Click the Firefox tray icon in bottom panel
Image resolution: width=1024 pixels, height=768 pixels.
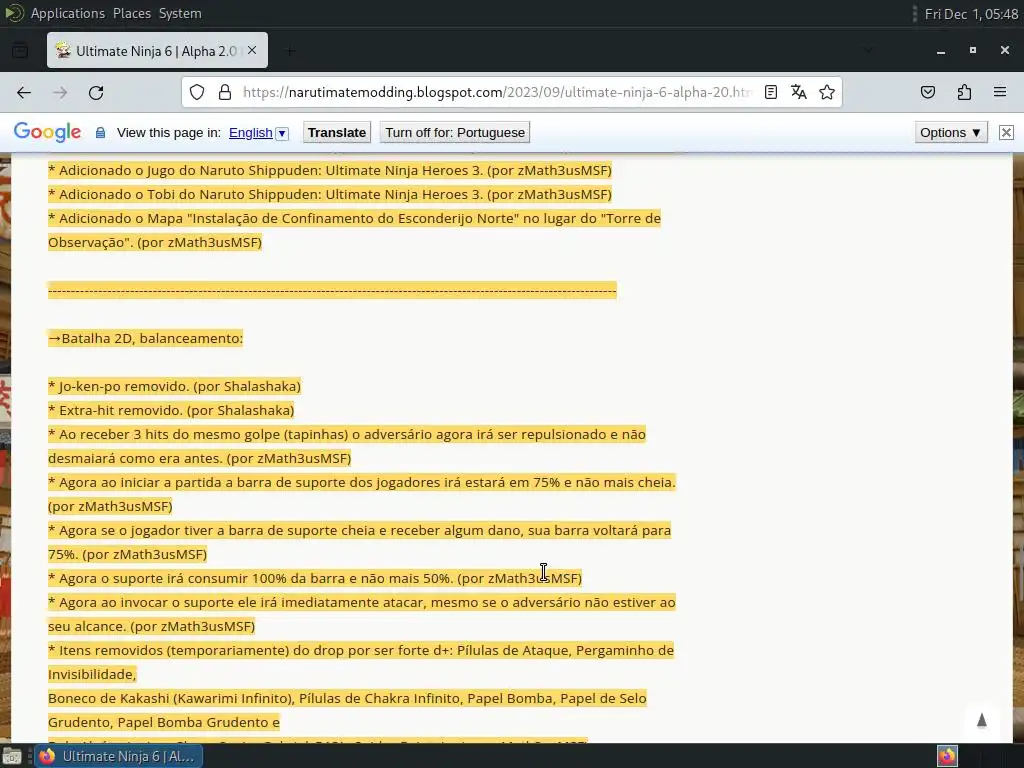pyautogui.click(x=947, y=756)
